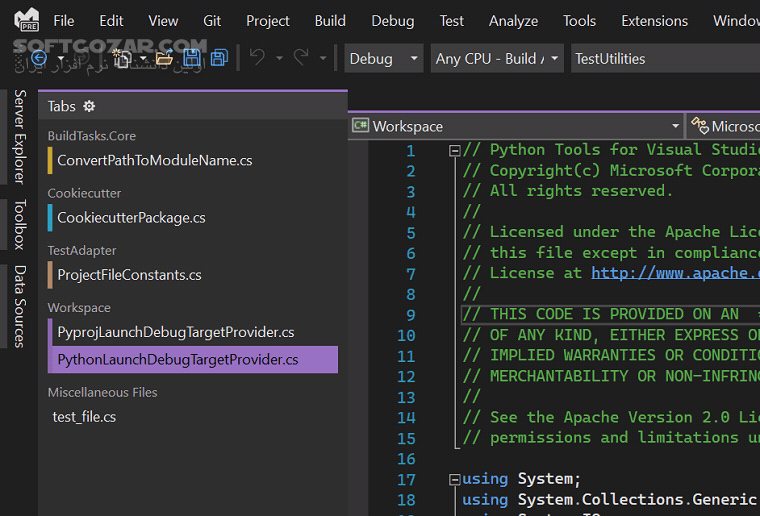Open the Build menu

(330, 21)
